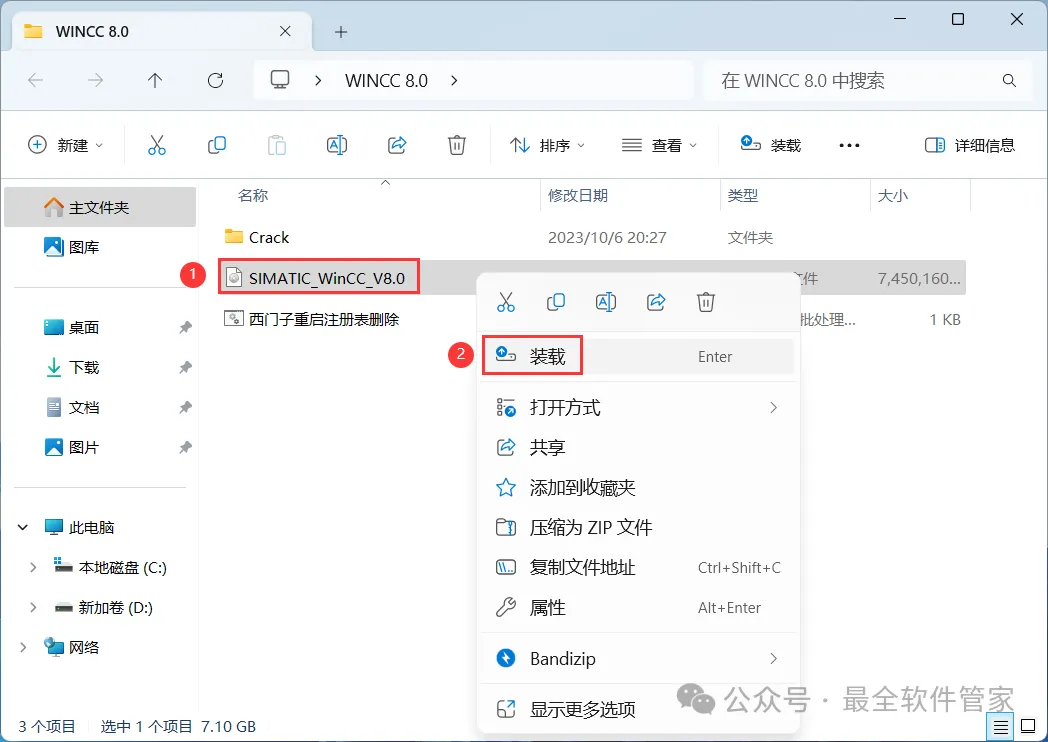1048x742 pixels.
Task: Click the context menu Copy icon
Action: point(555,302)
